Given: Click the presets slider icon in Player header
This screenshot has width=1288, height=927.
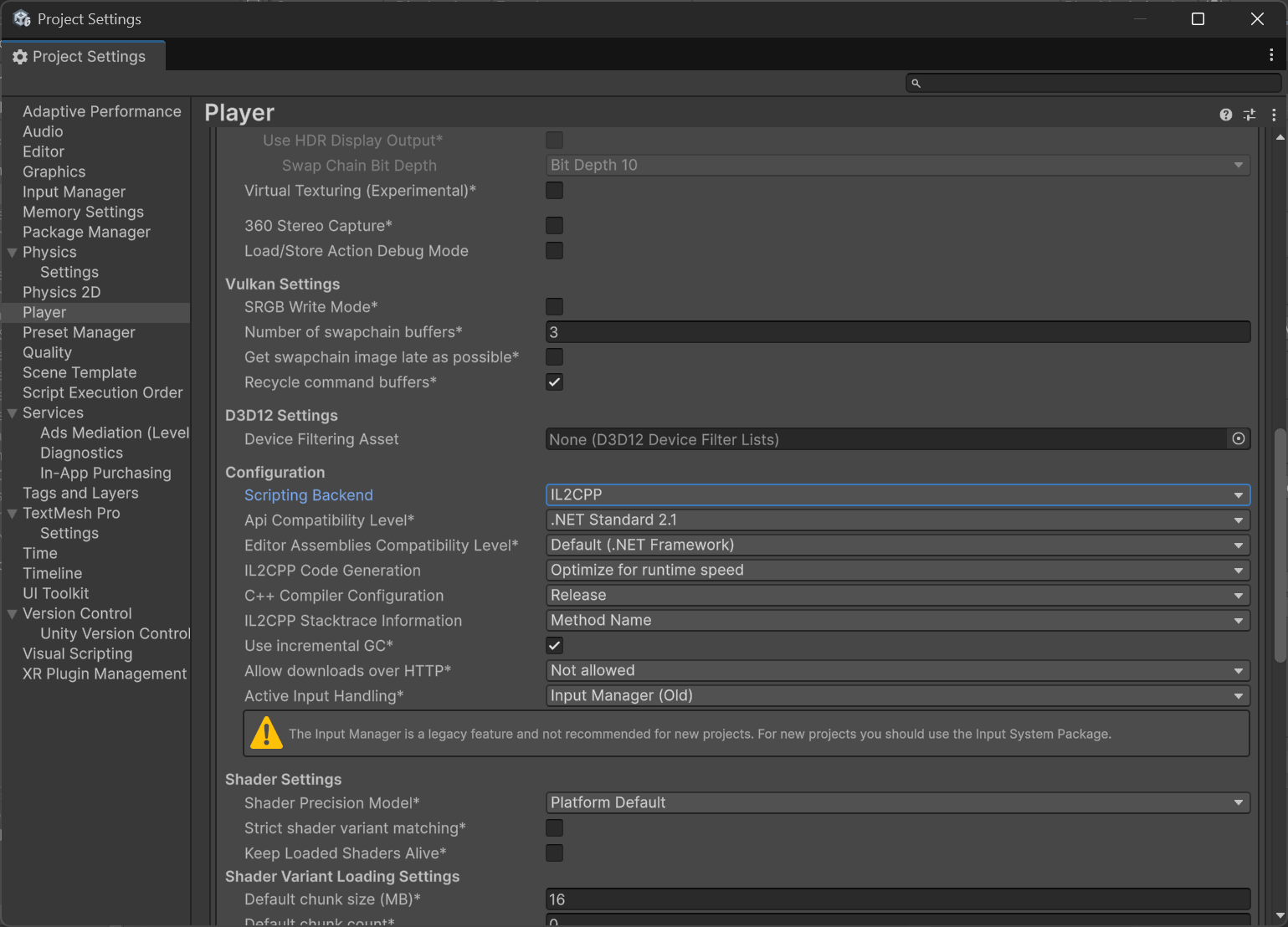Looking at the screenshot, I should [x=1250, y=115].
